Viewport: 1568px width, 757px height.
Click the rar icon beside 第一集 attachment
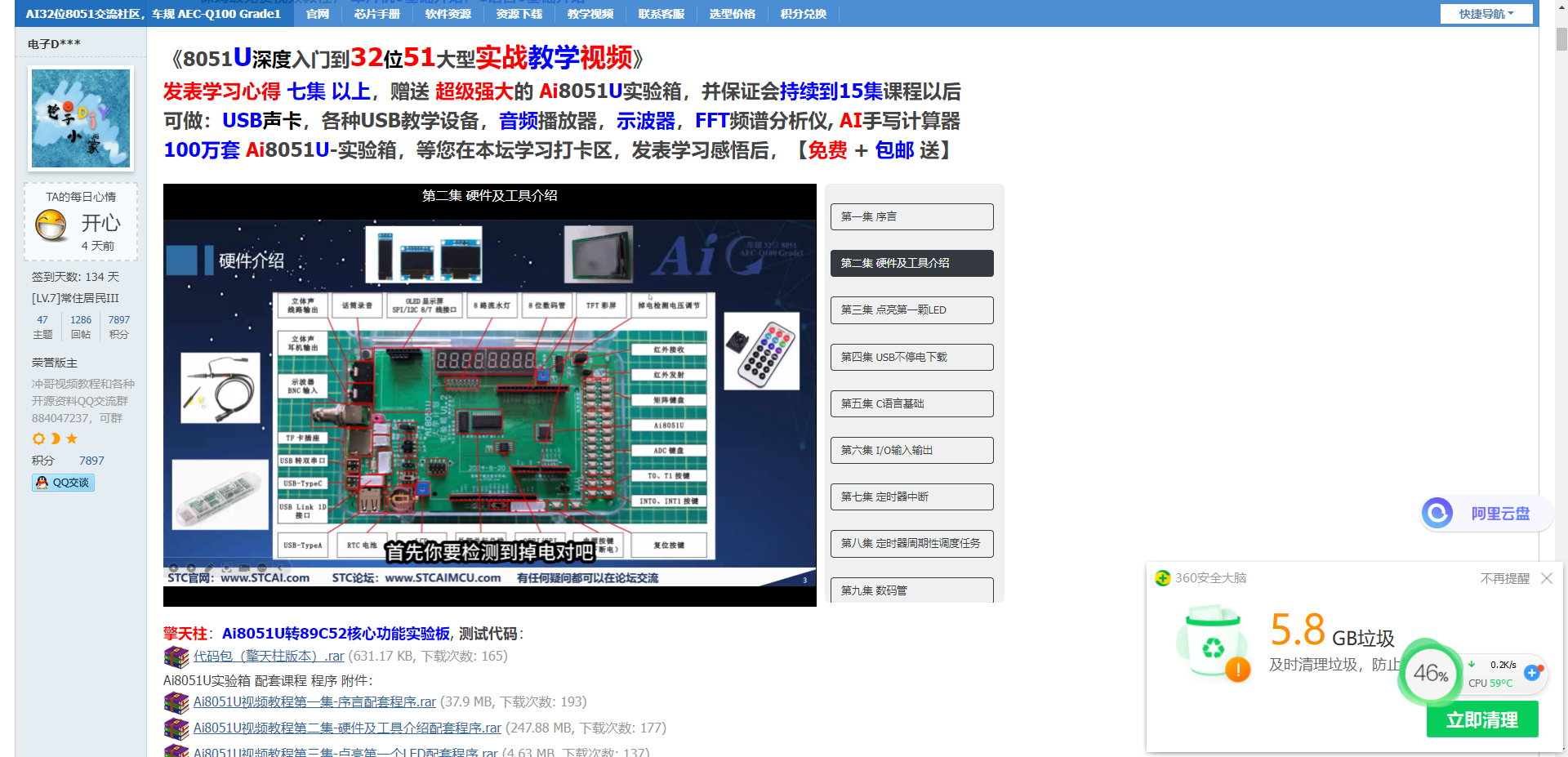[176, 702]
